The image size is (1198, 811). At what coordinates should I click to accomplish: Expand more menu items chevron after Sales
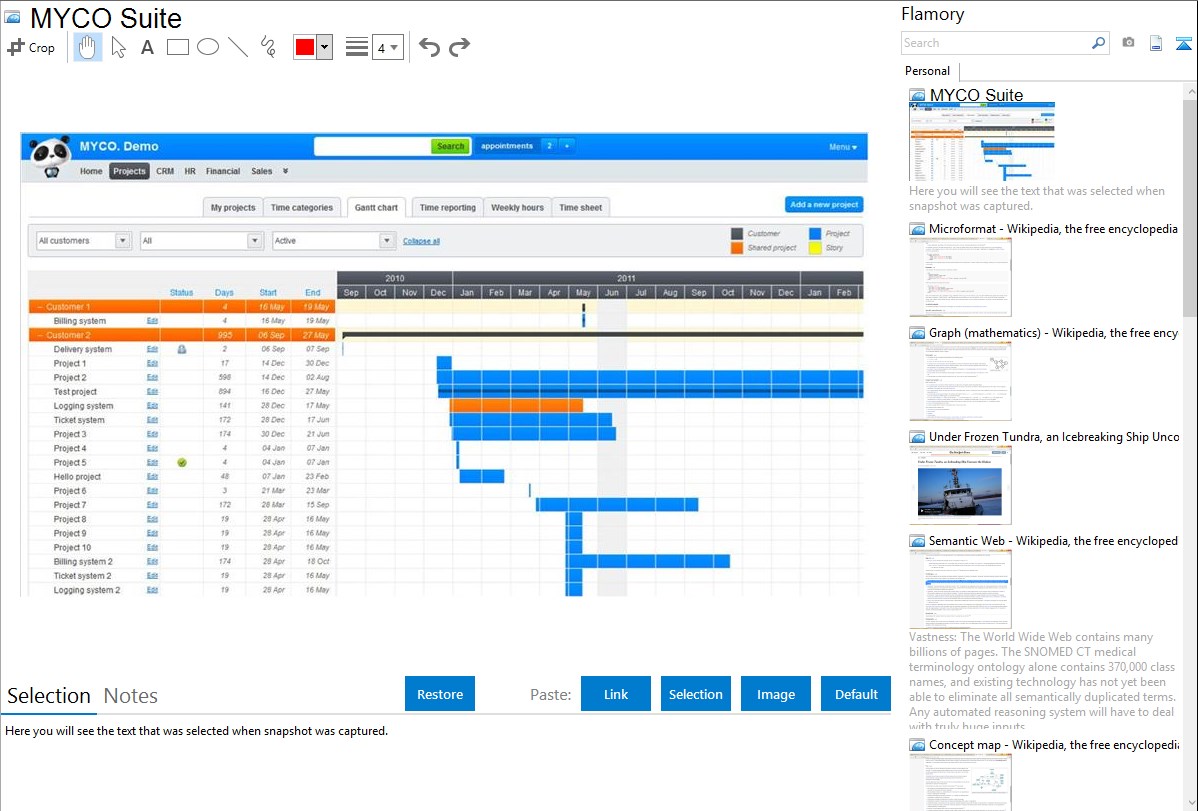click(x=286, y=171)
